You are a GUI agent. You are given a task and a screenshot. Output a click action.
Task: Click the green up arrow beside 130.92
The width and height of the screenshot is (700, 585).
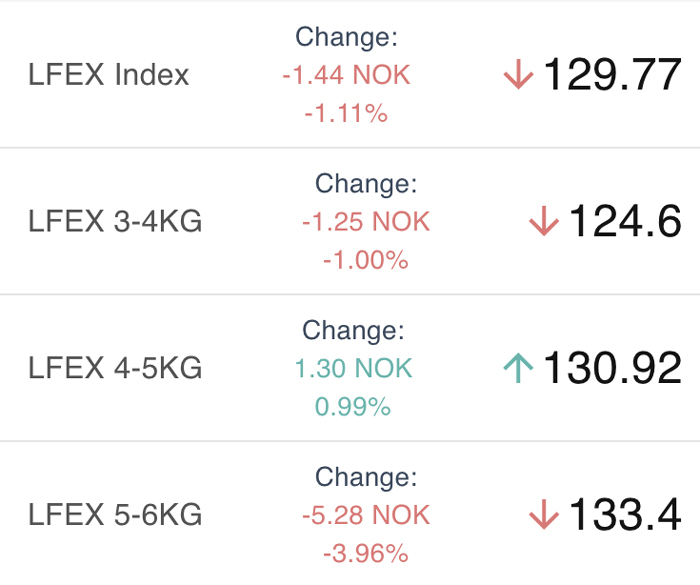pos(518,368)
